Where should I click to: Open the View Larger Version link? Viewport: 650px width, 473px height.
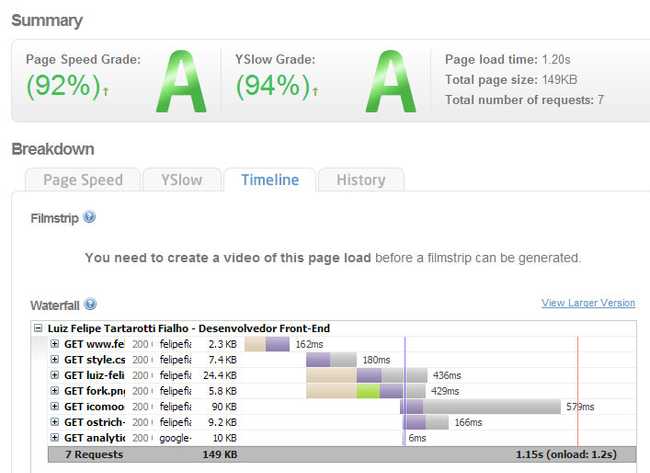[588, 303]
